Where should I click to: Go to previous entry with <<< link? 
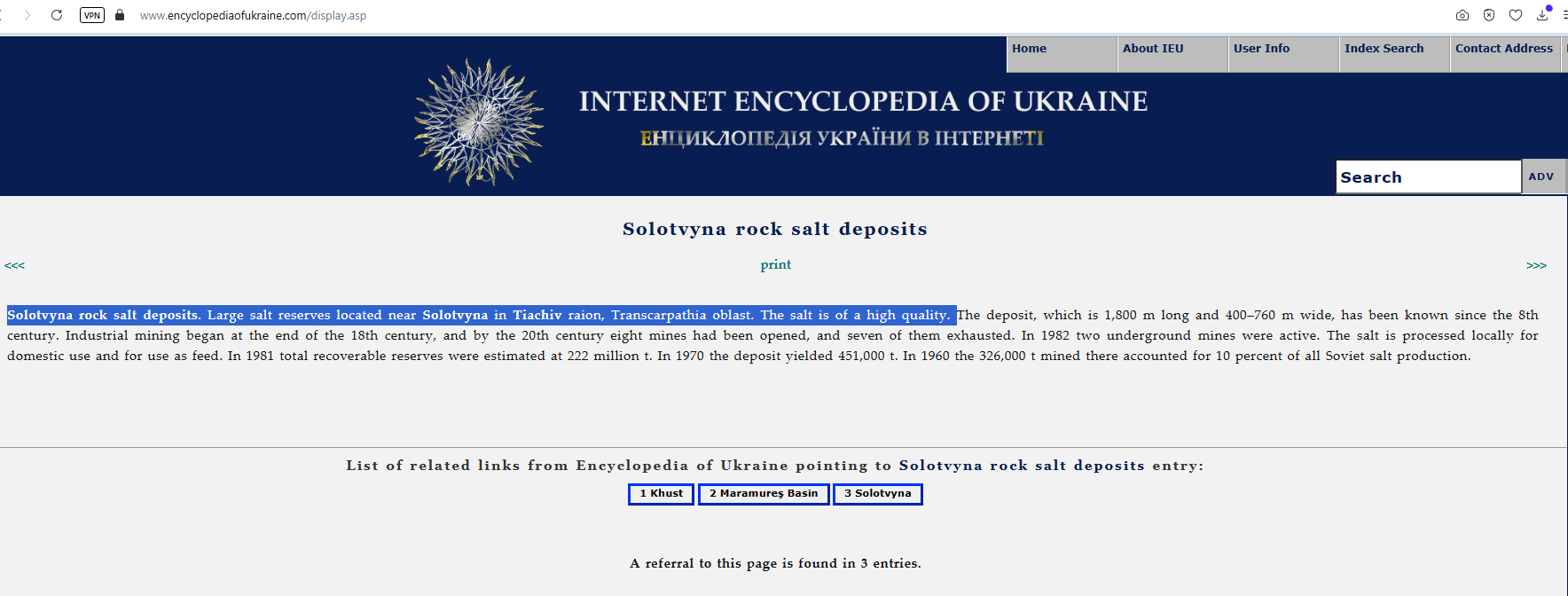pos(14,265)
